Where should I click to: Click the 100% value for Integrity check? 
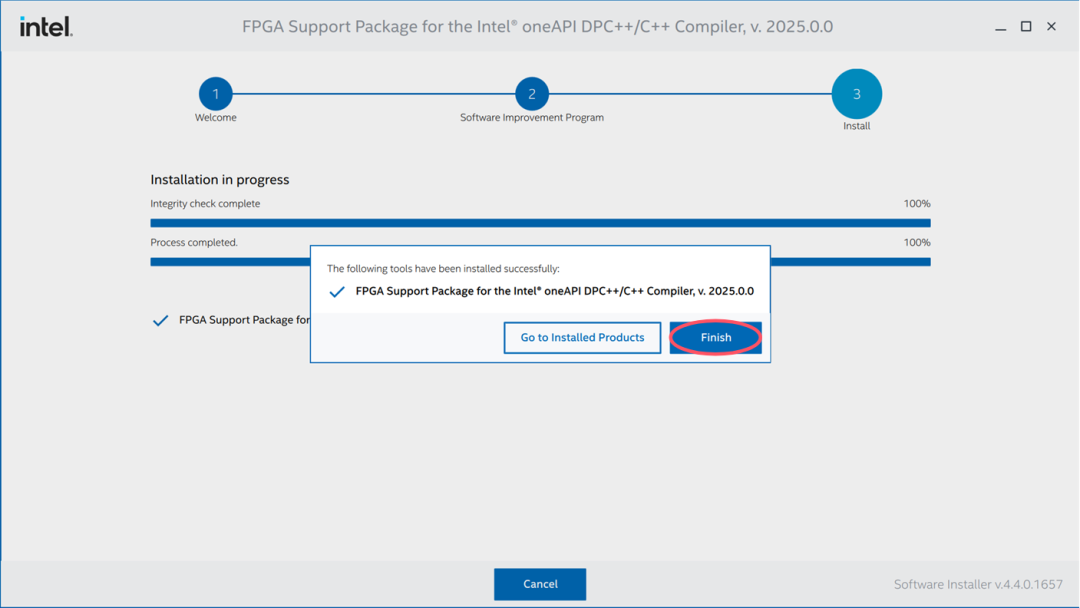pos(917,204)
